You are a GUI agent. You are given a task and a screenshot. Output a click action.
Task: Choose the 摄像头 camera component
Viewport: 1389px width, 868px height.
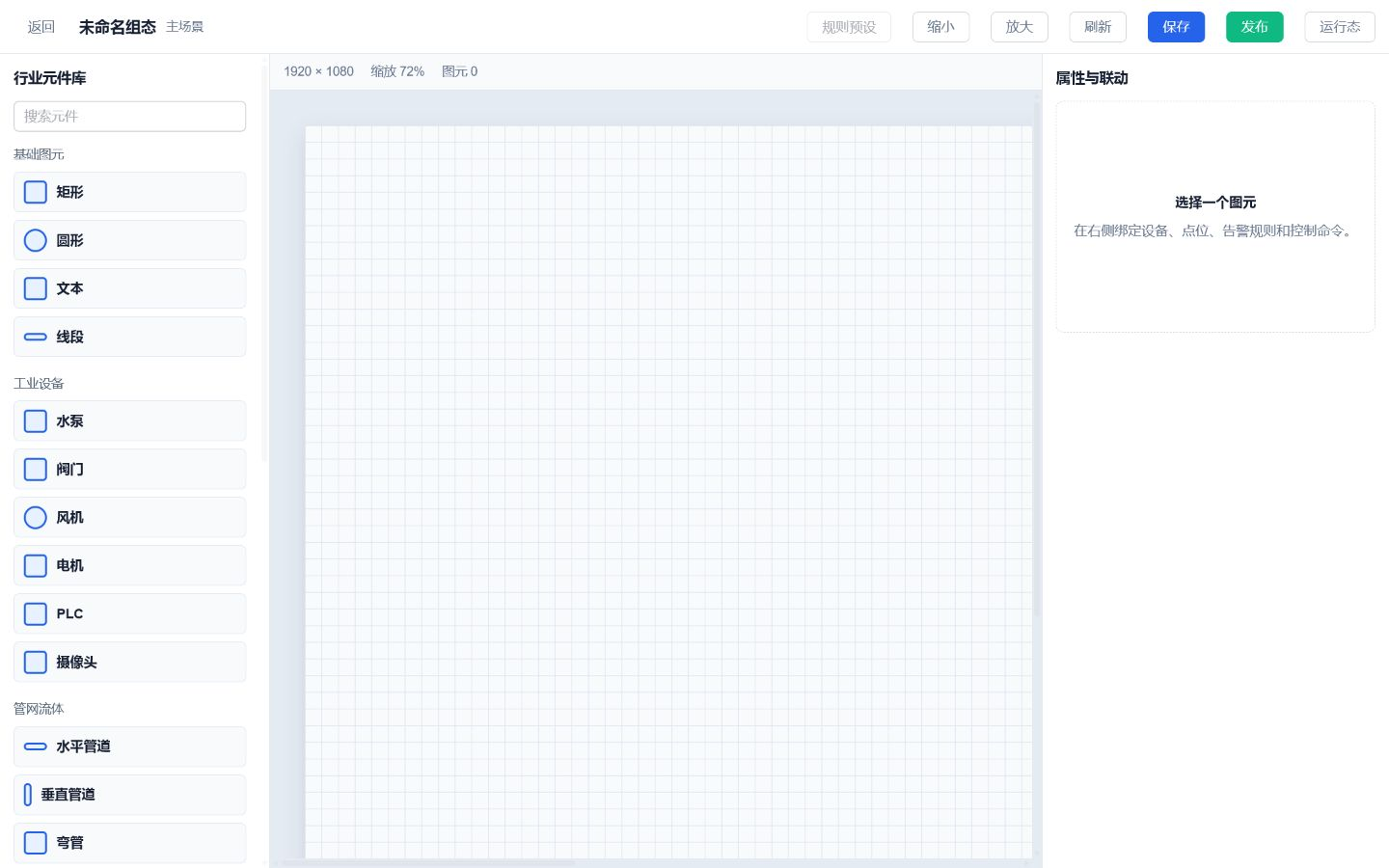129,663
